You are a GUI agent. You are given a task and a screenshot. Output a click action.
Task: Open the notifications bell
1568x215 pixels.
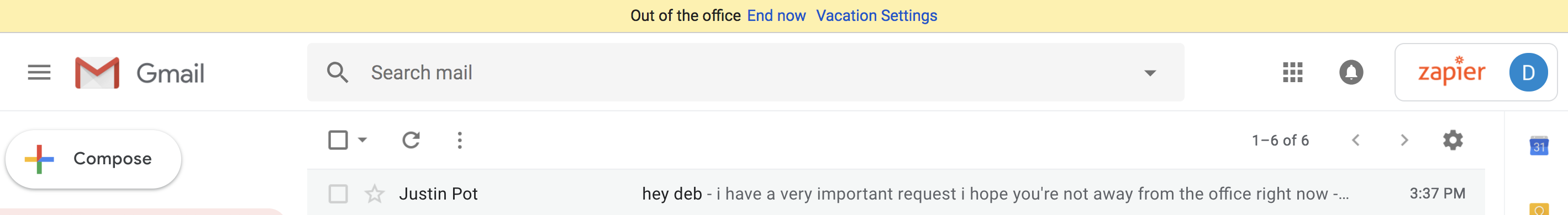(1351, 72)
